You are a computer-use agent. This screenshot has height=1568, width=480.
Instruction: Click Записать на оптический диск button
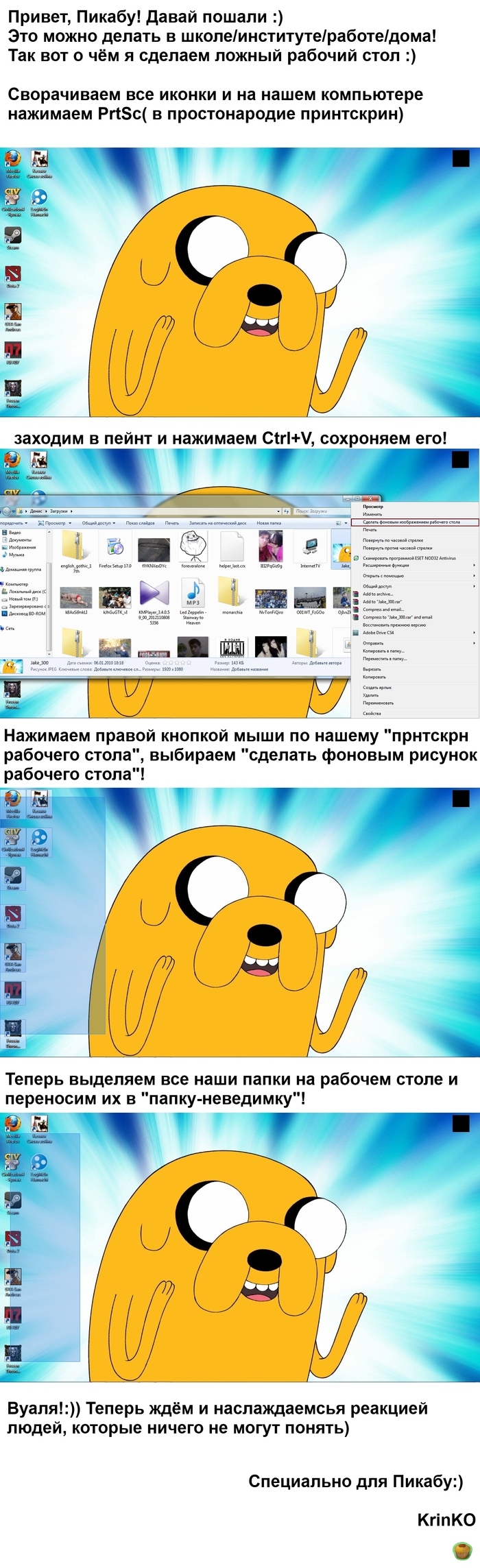[x=217, y=523]
